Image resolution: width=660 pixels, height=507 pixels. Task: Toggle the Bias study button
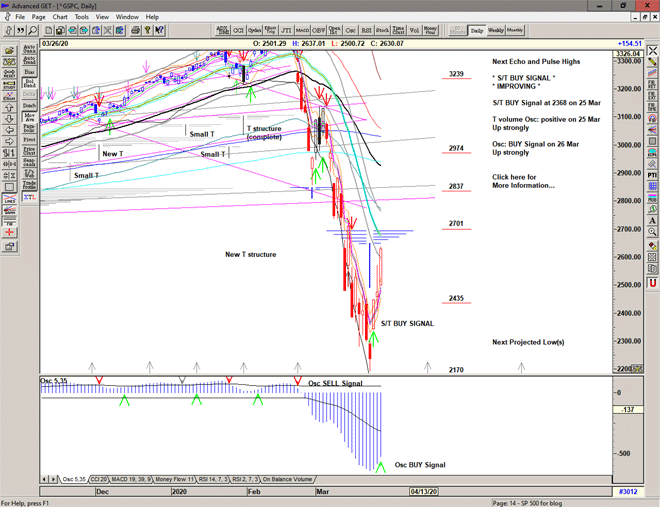click(x=29, y=72)
